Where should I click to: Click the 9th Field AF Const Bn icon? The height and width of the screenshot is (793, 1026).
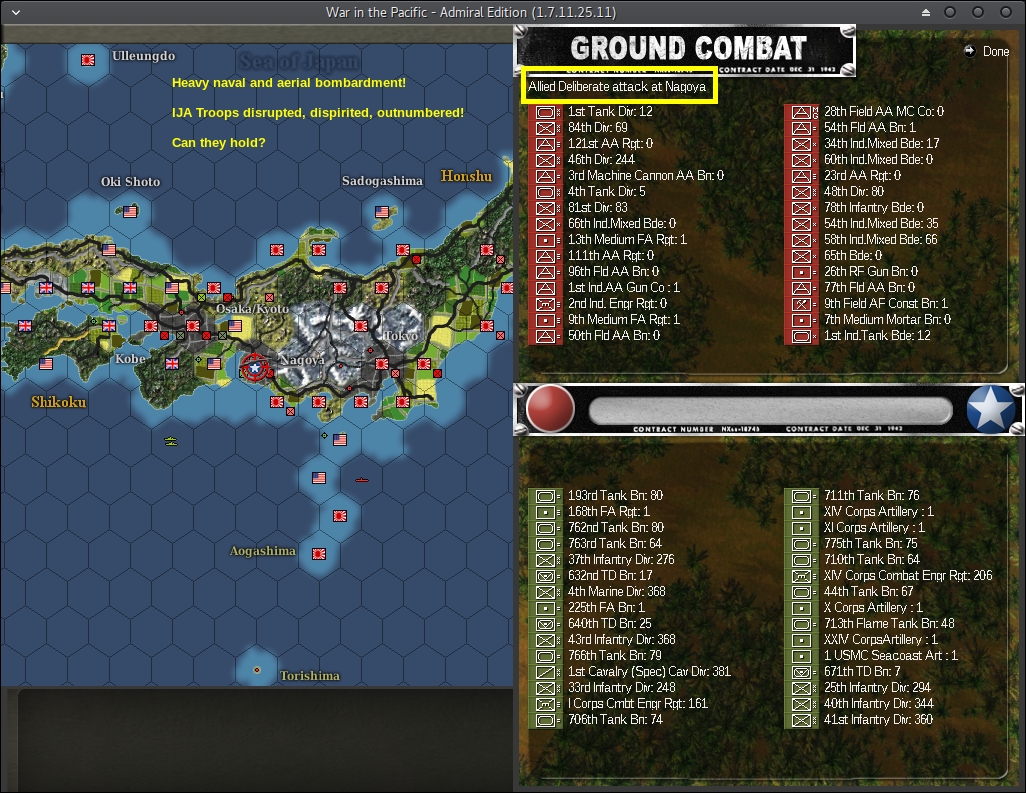[801, 304]
